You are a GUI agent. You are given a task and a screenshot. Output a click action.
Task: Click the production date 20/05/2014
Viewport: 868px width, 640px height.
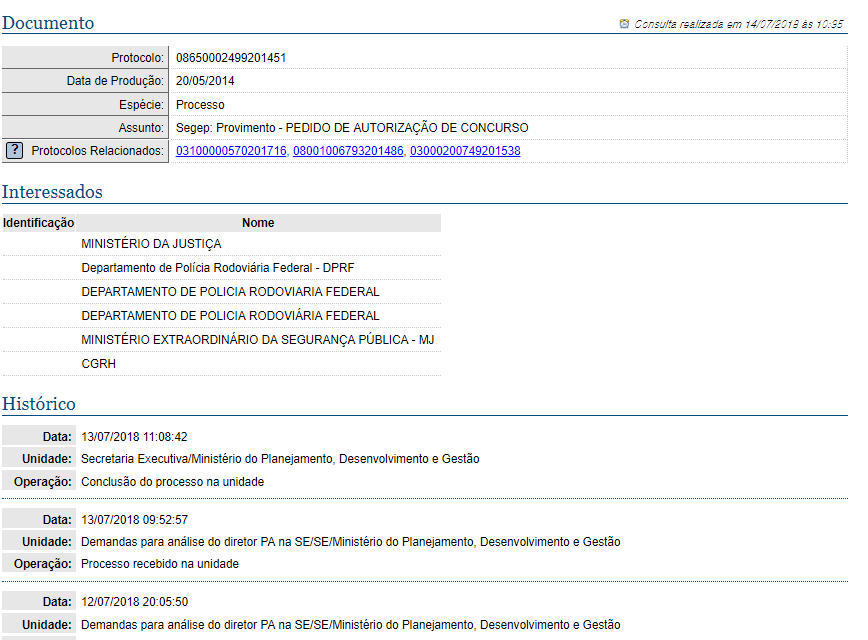pyautogui.click(x=205, y=81)
